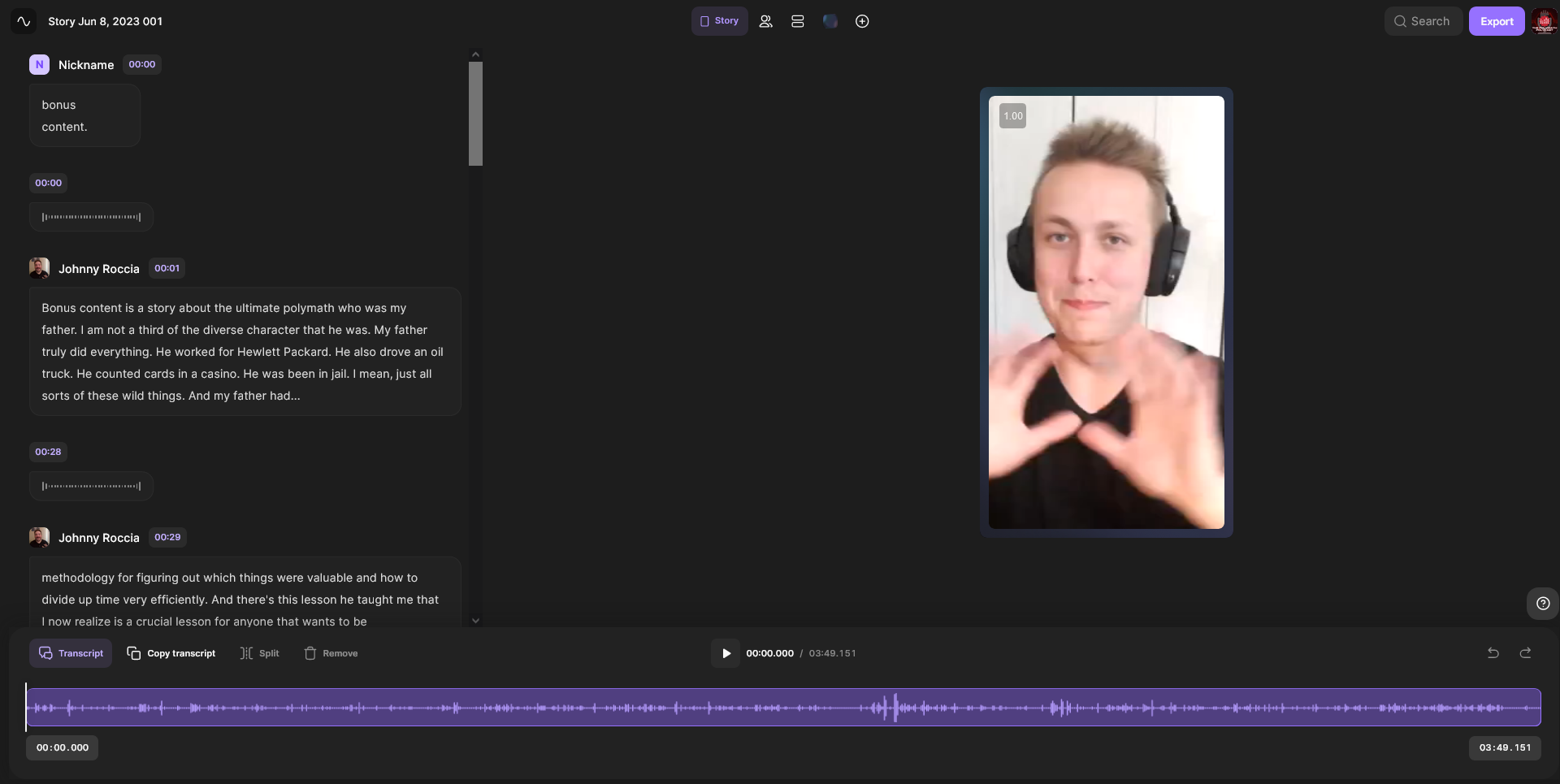This screenshot has width=1560, height=784.
Task: Switch to the Story tab
Action: point(719,21)
